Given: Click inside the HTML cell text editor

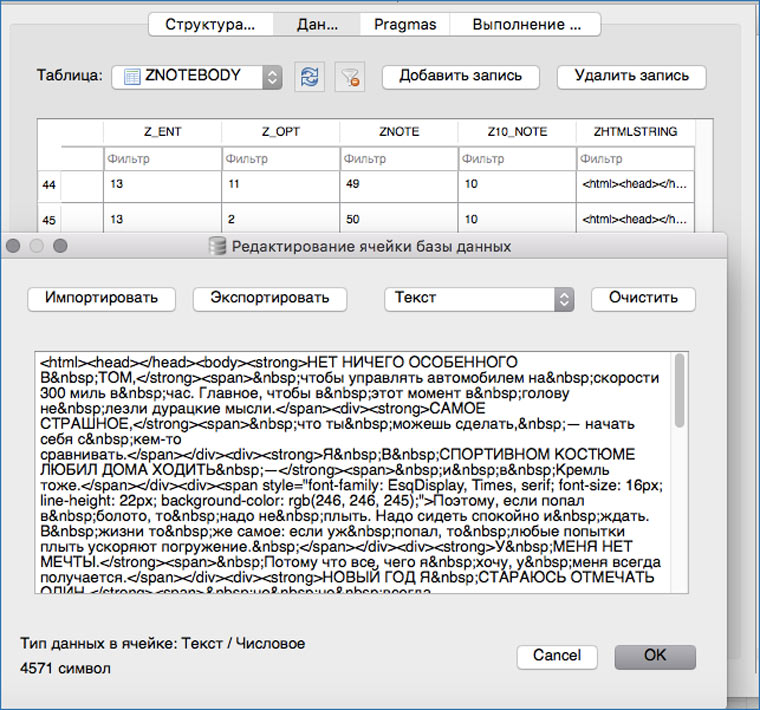Looking at the screenshot, I should [354, 473].
